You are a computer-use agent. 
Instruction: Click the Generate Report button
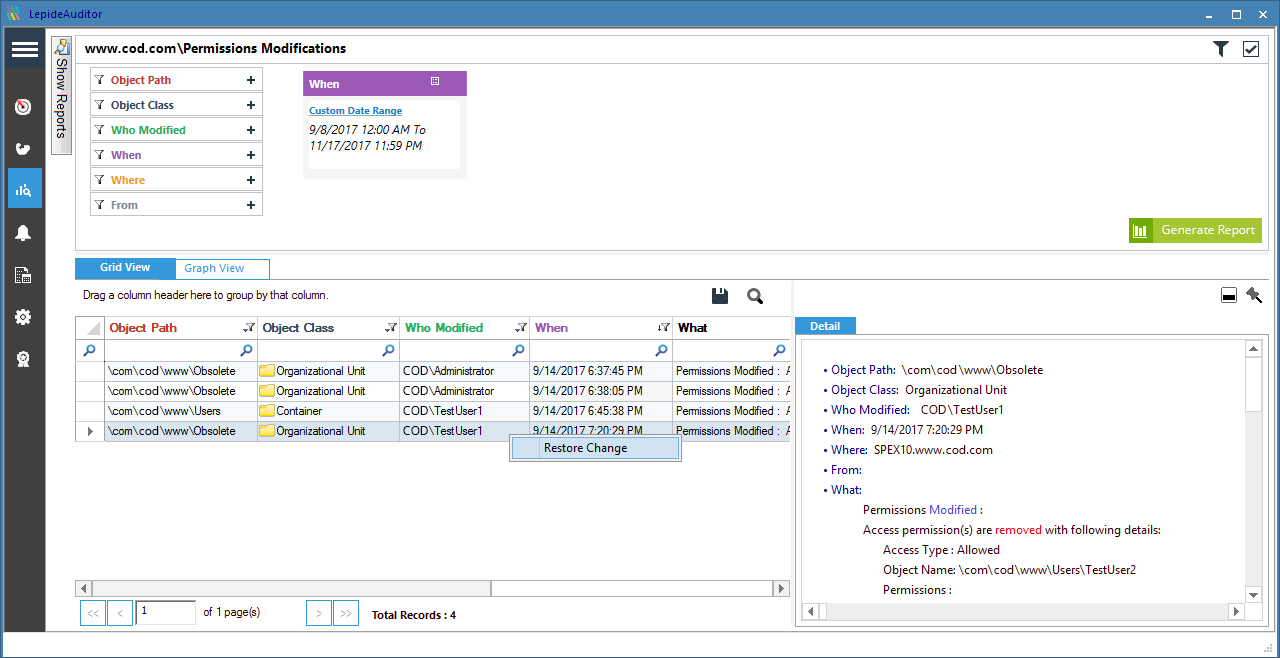pyautogui.click(x=1195, y=230)
